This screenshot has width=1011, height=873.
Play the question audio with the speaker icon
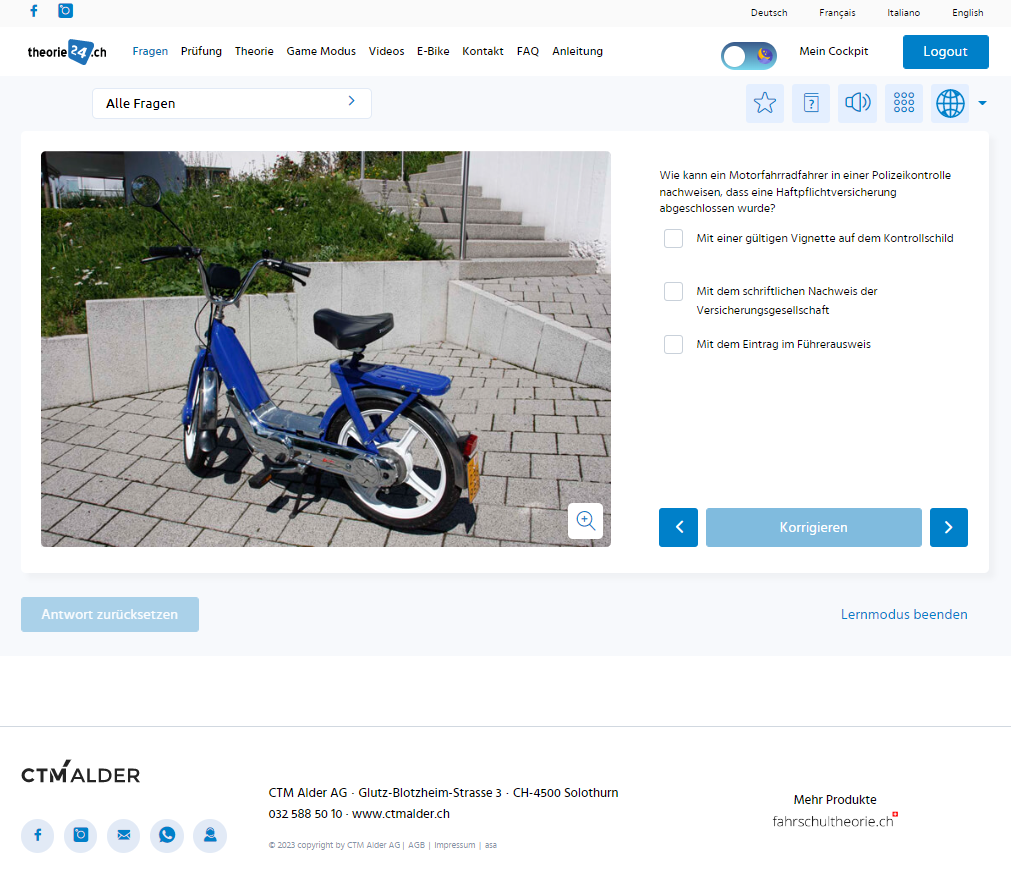(x=858, y=103)
